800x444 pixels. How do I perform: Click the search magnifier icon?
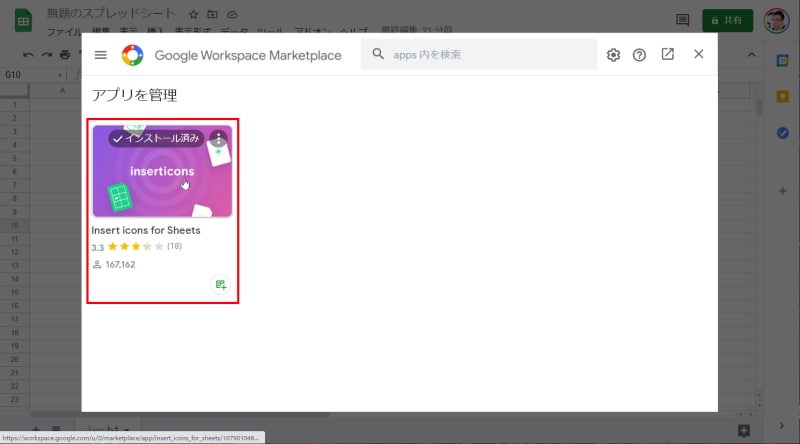pos(378,54)
